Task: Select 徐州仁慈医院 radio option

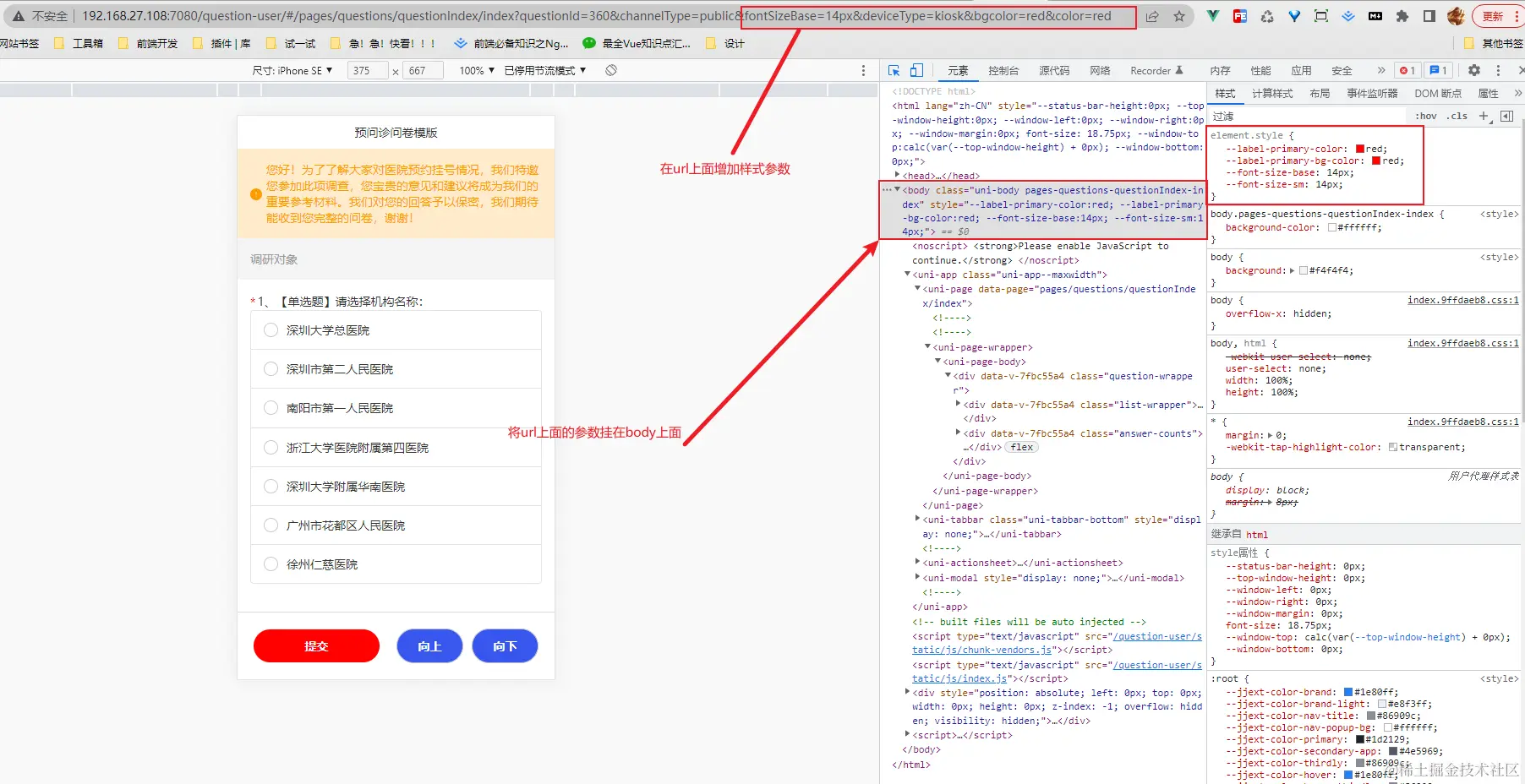Action: pyautogui.click(x=271, y=564)
